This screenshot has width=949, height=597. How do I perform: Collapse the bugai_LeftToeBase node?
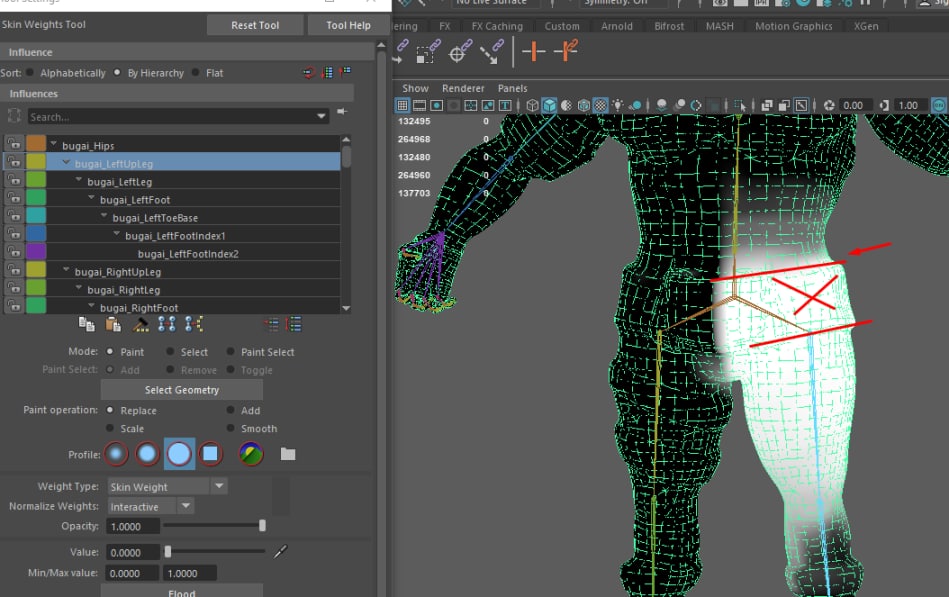pyautogui.click(x=104, y=216)
